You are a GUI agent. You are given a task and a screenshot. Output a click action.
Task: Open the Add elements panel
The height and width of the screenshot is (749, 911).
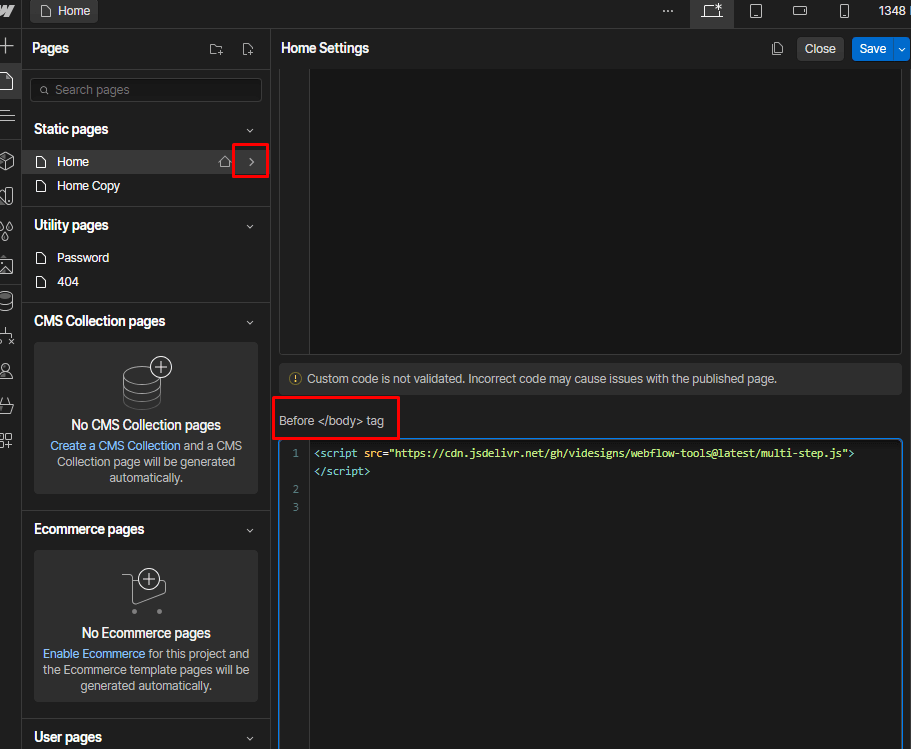tap(6, 45)
